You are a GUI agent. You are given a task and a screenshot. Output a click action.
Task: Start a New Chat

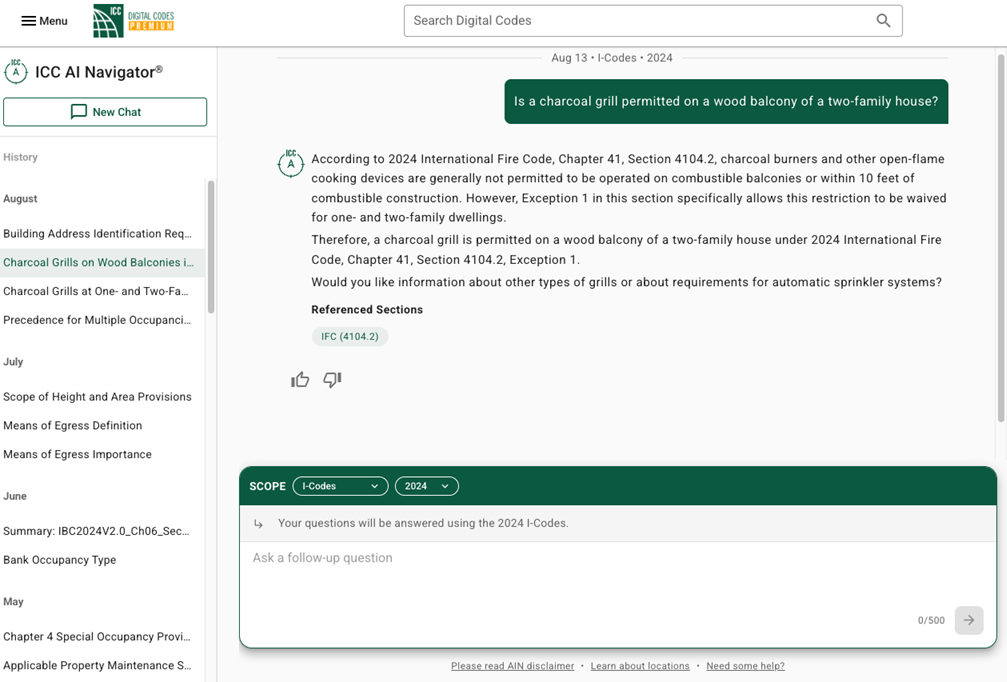(105, 112)
